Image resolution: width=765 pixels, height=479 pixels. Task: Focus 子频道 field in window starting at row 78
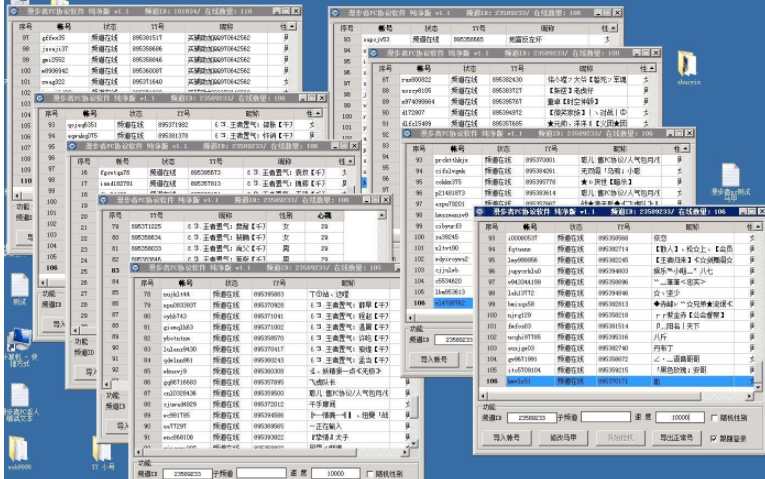(262, 473)
